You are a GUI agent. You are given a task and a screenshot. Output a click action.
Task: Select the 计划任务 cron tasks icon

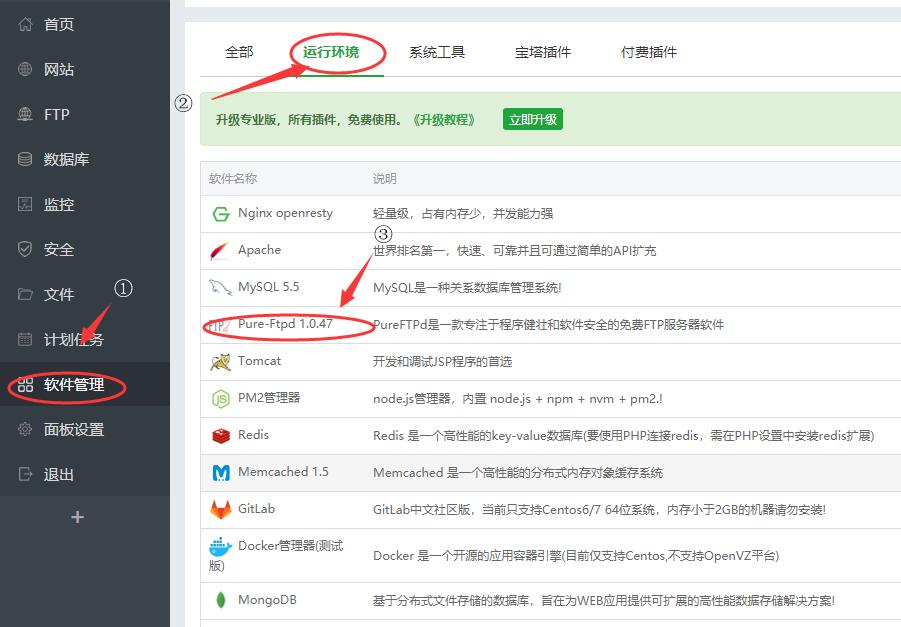click(x=25, y=339)
